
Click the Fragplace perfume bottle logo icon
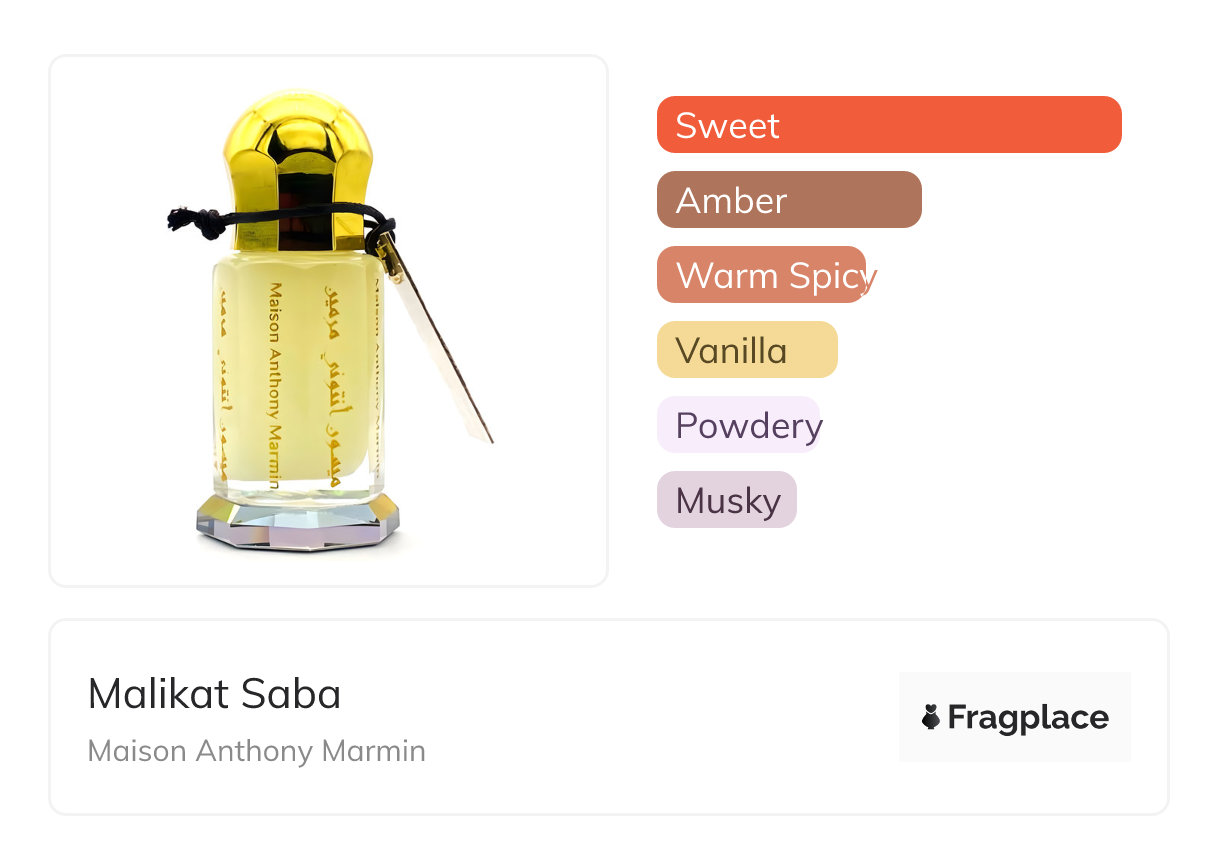931,717
